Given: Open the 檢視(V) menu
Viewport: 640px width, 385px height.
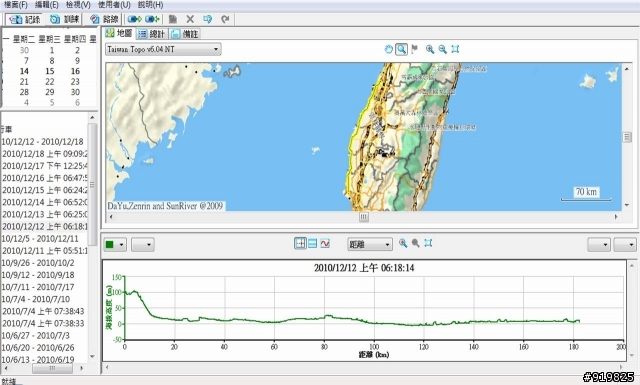Looking at the screenshot, I should coord(78,5).
